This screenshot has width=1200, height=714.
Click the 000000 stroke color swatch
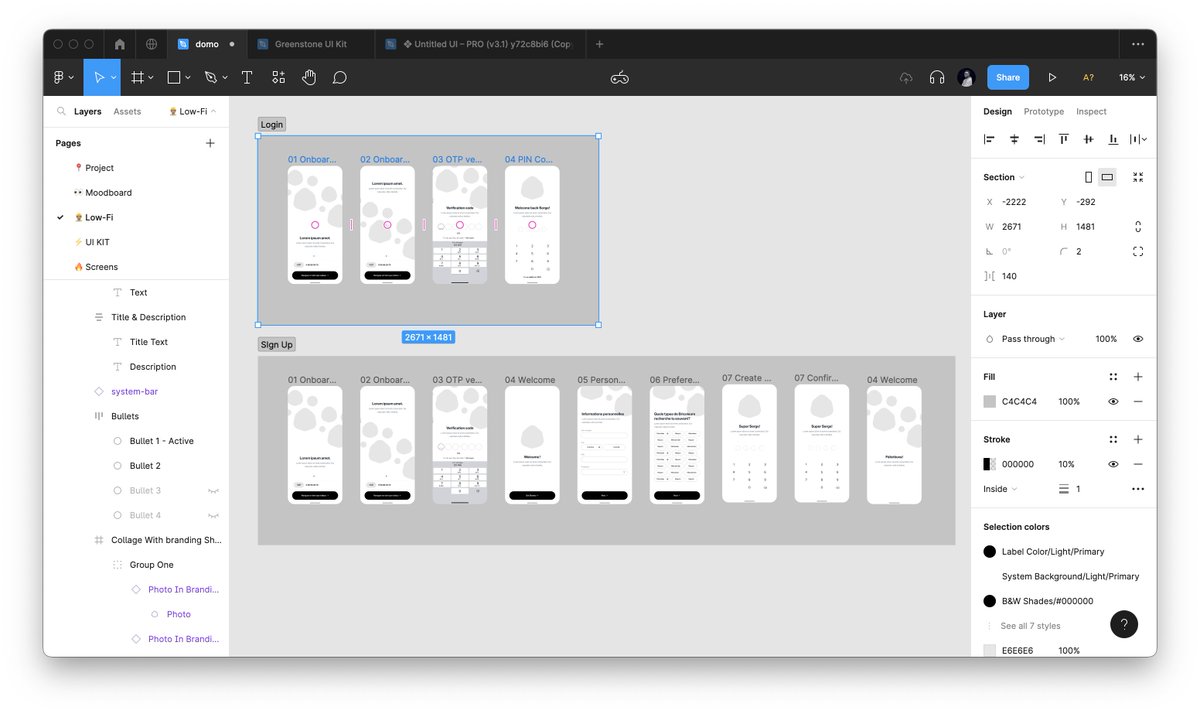[x=990, y=464]
